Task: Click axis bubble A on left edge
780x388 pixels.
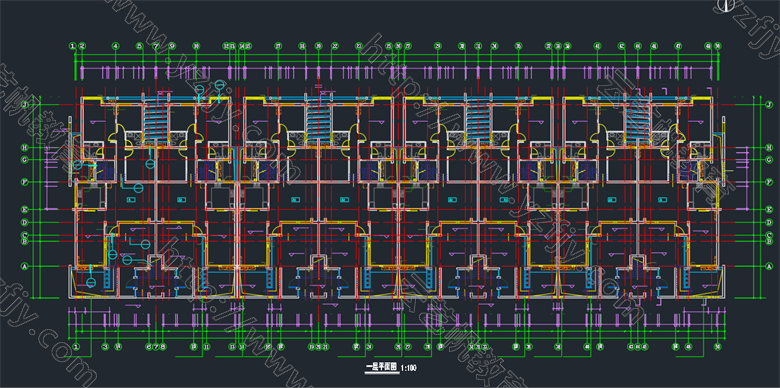Action: click(x=23, y=266)
